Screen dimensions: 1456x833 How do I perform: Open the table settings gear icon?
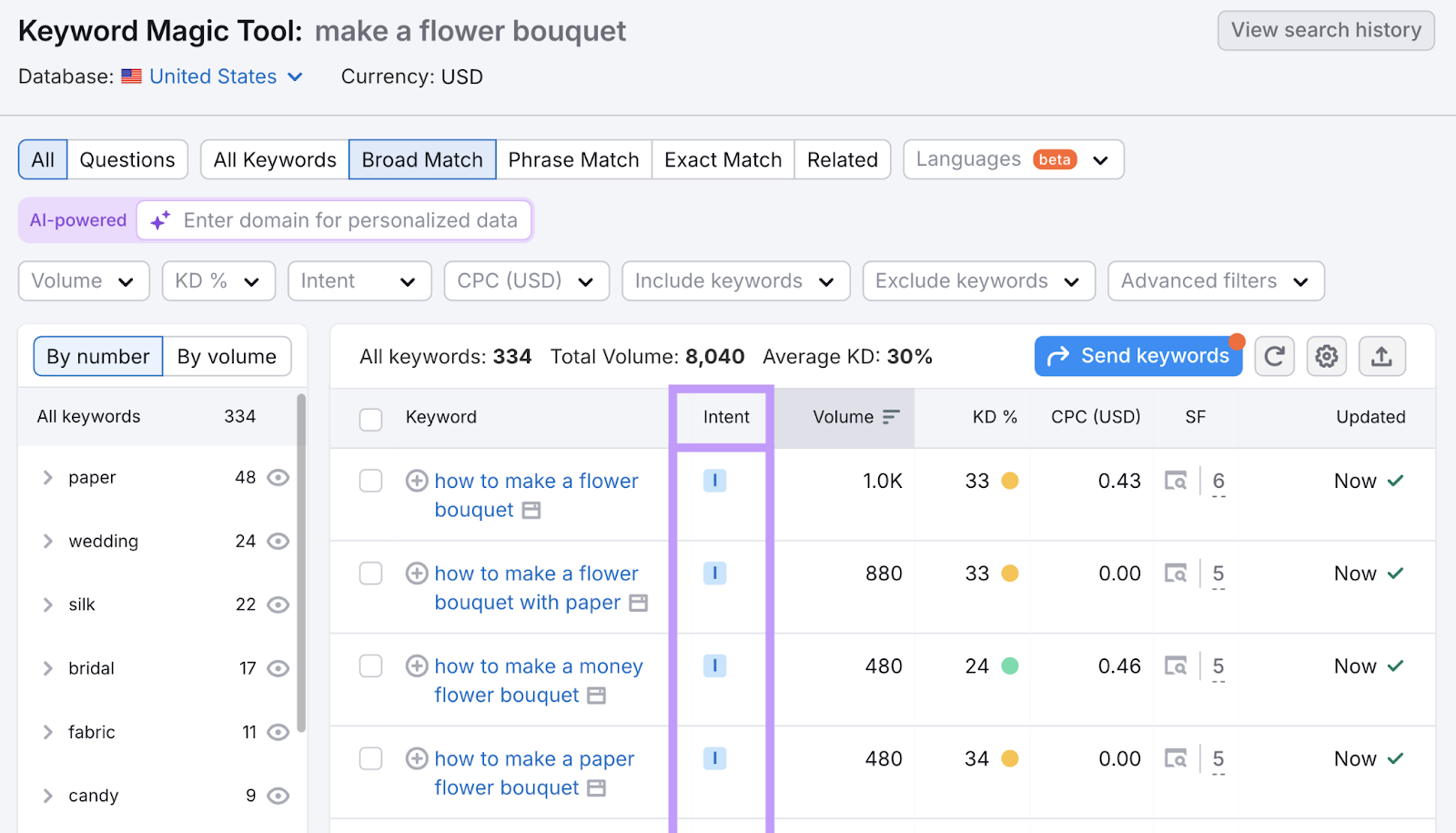[1326, 356]
